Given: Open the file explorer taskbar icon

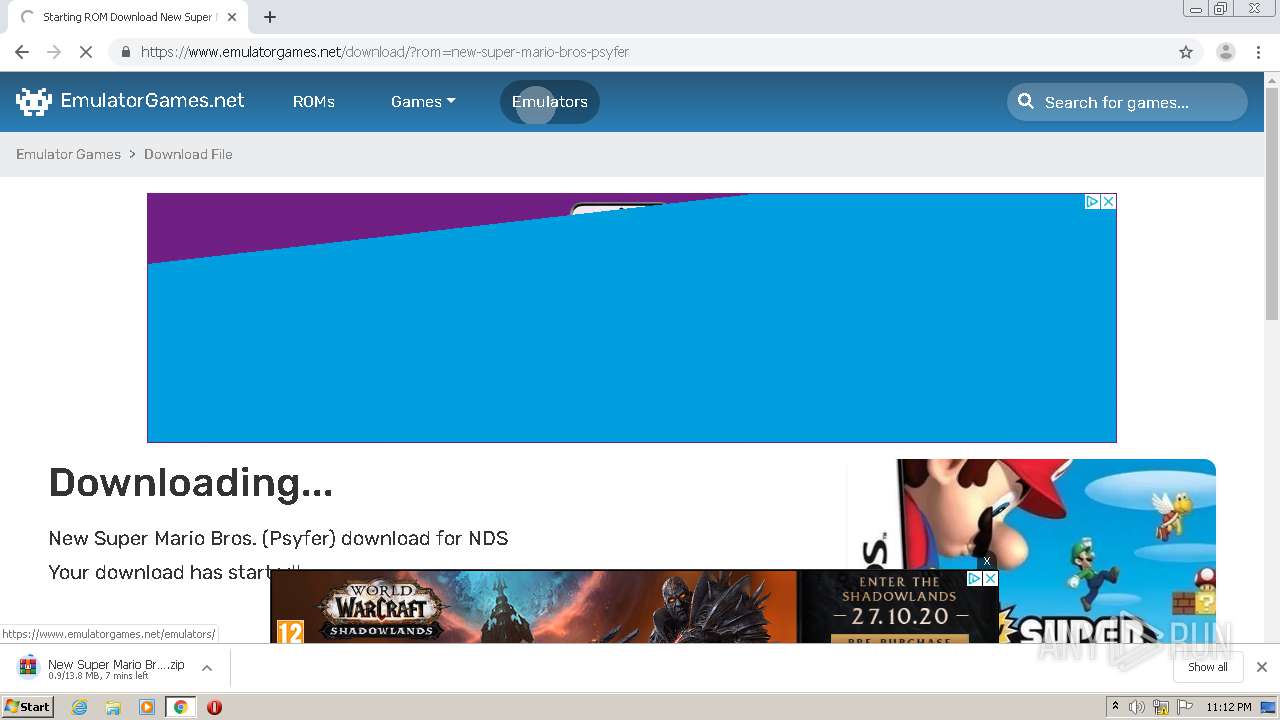Looking at the screenshot, I should point(113,707).
